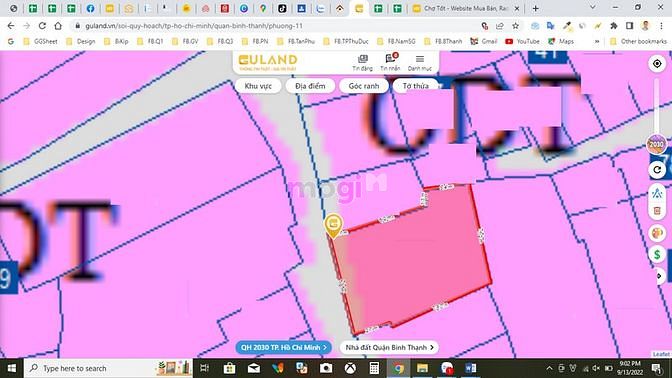Open the orange people icon on map sidebar
The image size is (672, 378).
pyautogui.click(x=657, y=233)
